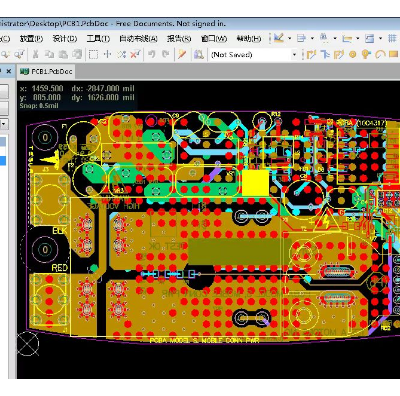Expand the Utility Tools dropdown arrow
400x396 pixels.
point(290,38)
